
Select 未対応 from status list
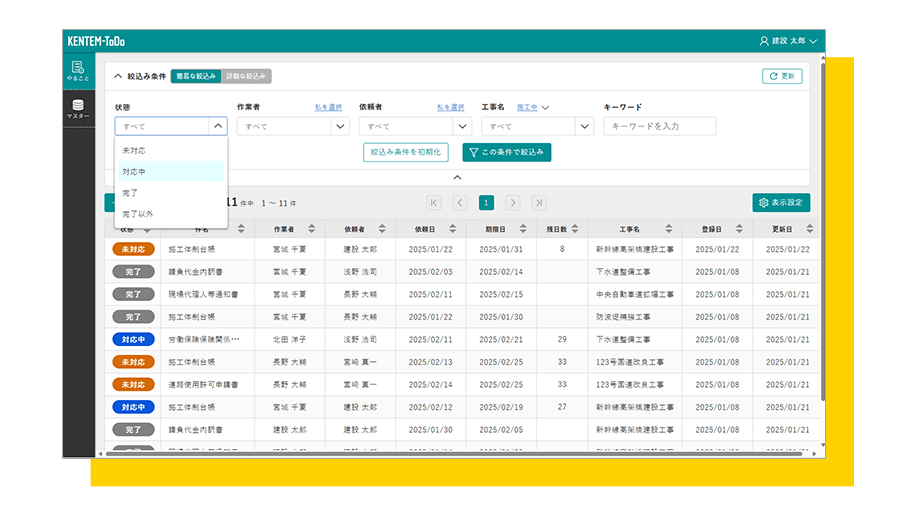pyautogui.click(x=171, y=151)
